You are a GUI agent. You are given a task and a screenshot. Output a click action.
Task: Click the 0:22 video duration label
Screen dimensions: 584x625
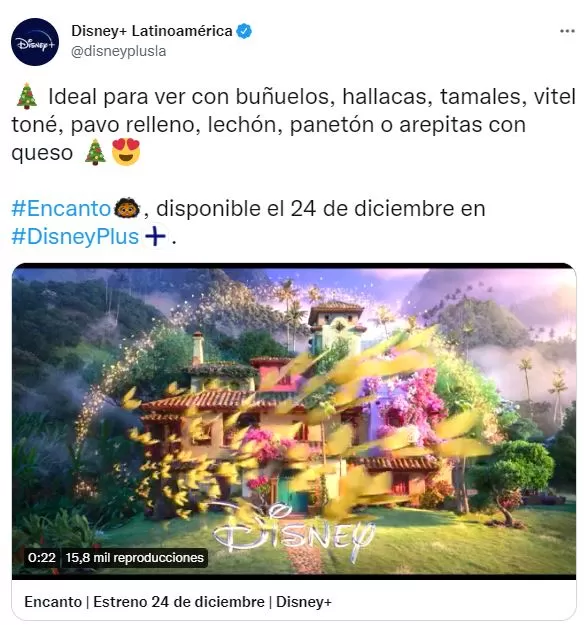coord(41,557)
